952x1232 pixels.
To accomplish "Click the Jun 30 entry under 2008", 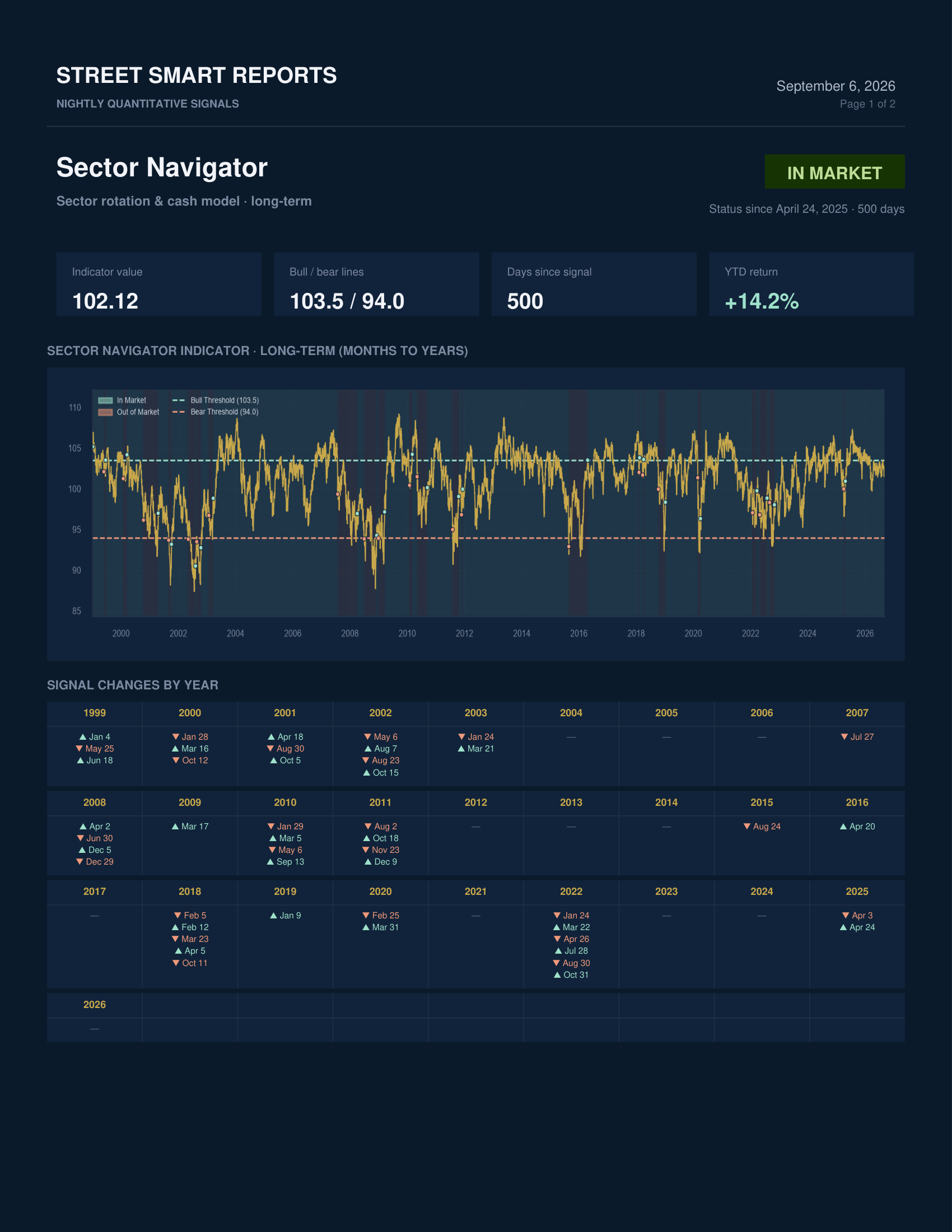I will click(x=95, y=838).
